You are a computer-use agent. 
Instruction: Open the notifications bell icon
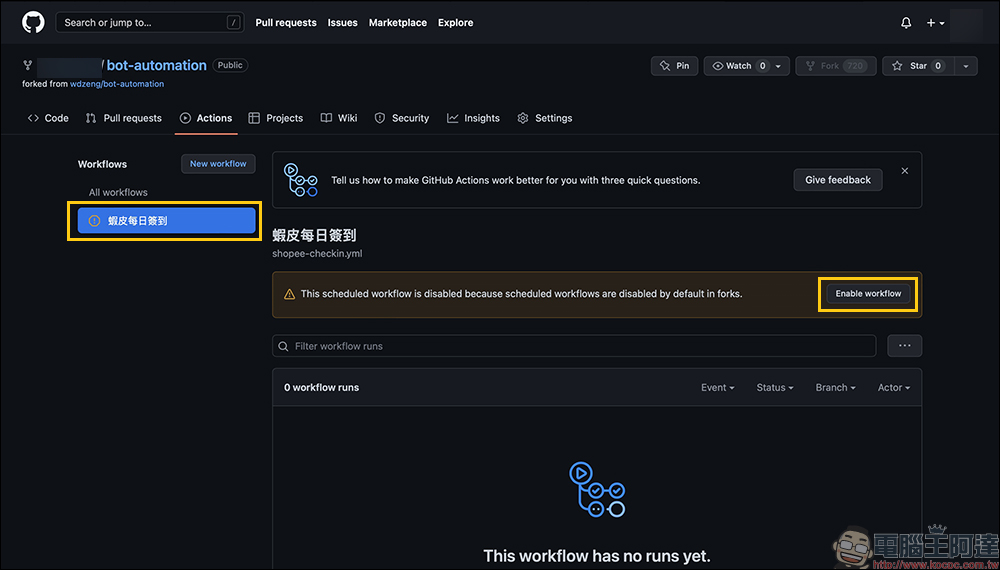[906, 22]
